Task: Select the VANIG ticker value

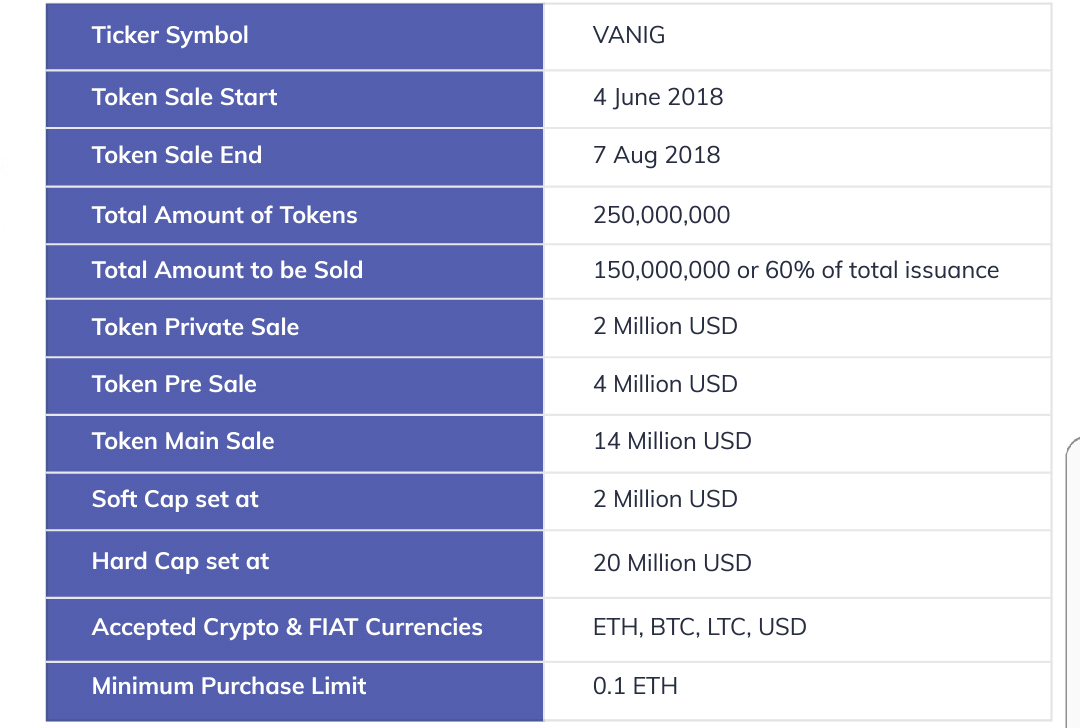Action: pyautogui.click(x=629, y=36)
